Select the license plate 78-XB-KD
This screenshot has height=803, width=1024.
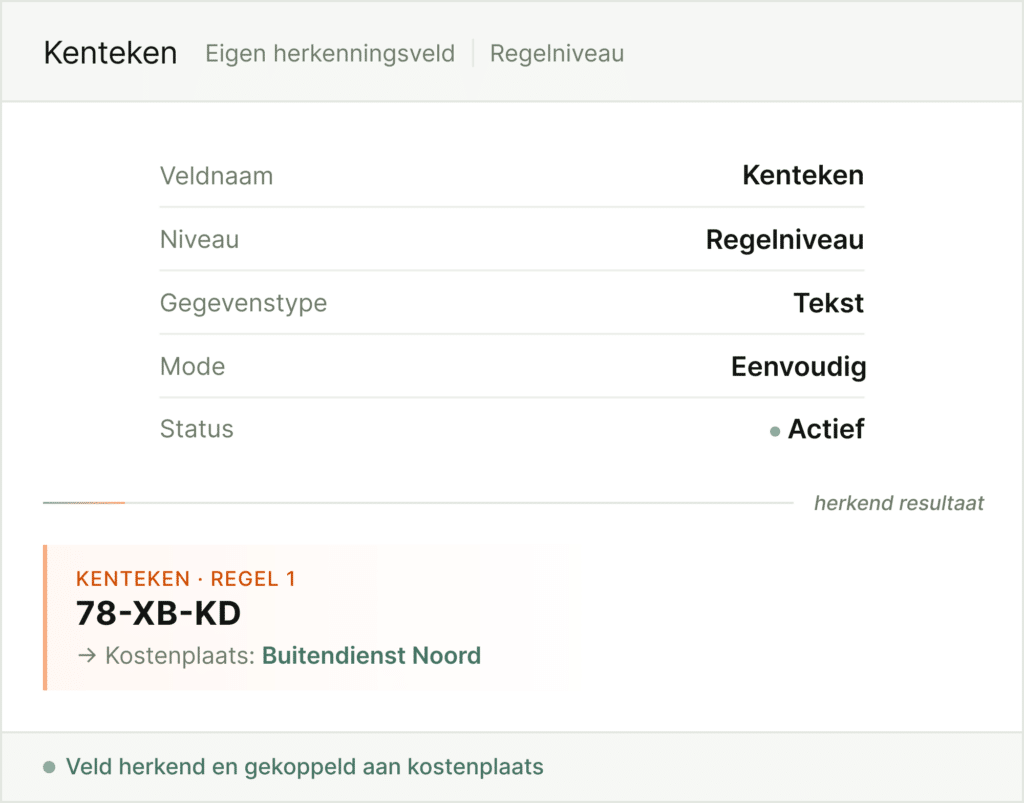coord(158,613)
